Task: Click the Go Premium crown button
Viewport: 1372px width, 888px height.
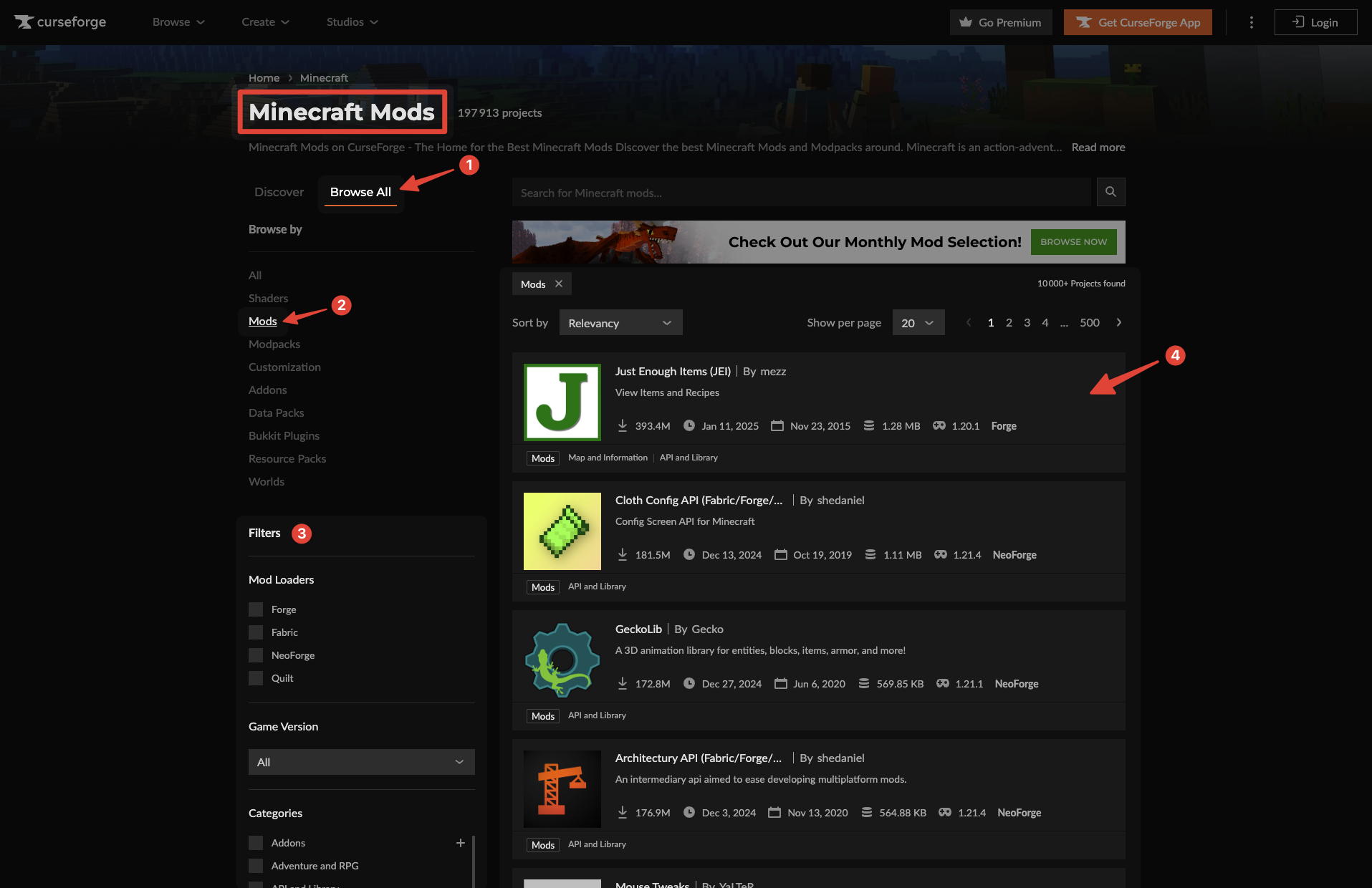Action: (1001, 22)
